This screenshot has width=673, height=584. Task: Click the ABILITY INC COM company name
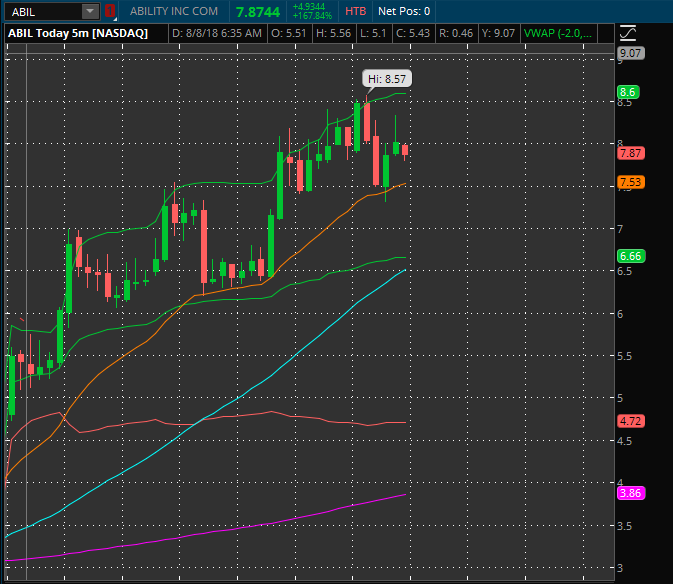[x=174, y=11]
